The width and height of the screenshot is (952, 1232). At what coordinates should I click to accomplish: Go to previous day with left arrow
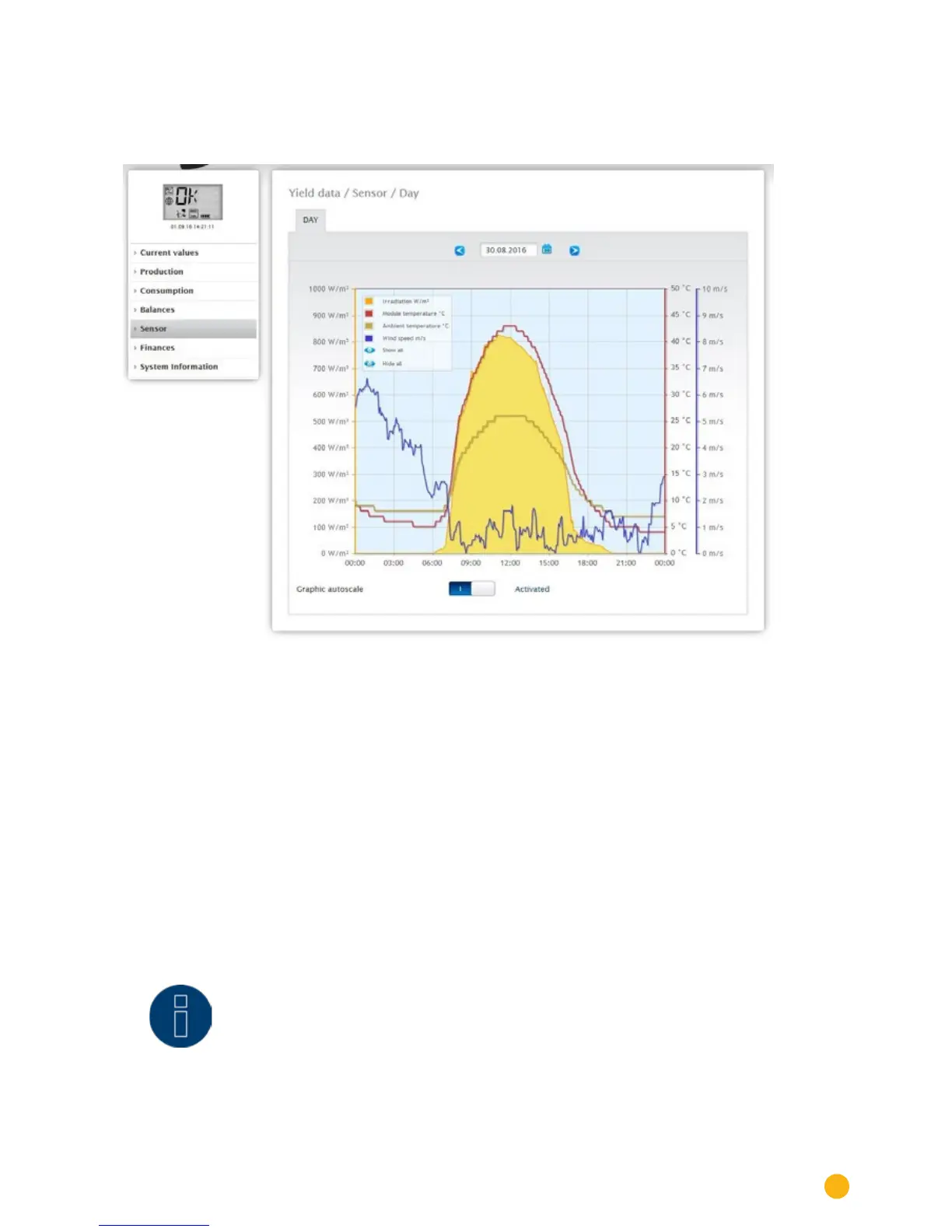click(460, 250)
